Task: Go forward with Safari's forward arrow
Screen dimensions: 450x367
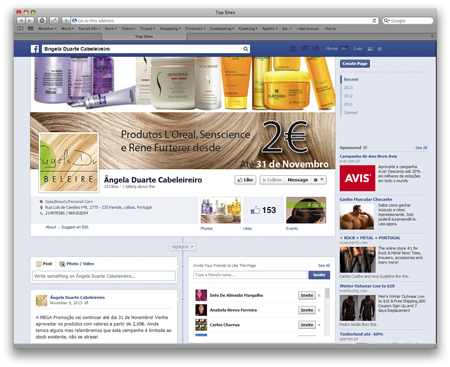Action: point(30,21)
